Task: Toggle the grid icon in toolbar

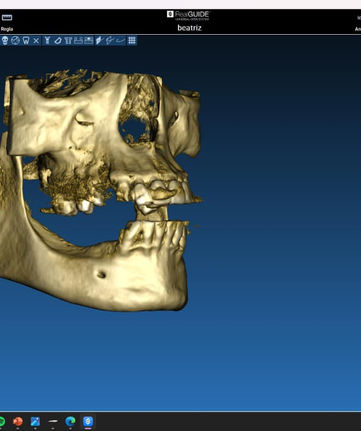Action: coord(132,41)
